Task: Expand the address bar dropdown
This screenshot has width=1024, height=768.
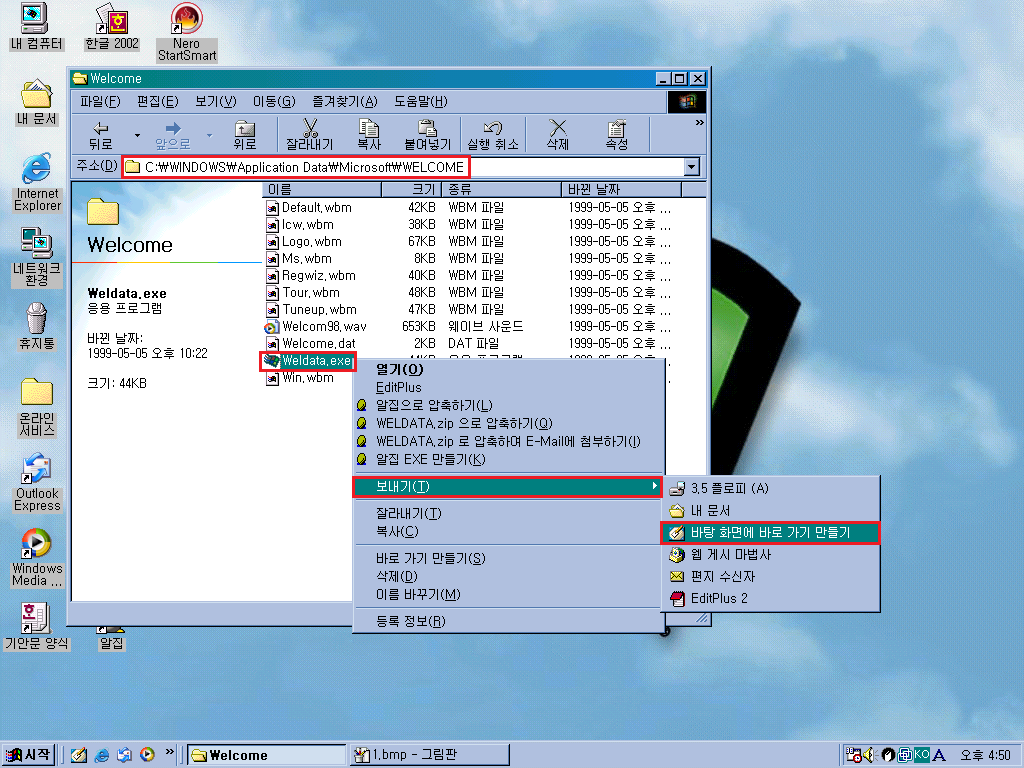Action: pos(691,167)
